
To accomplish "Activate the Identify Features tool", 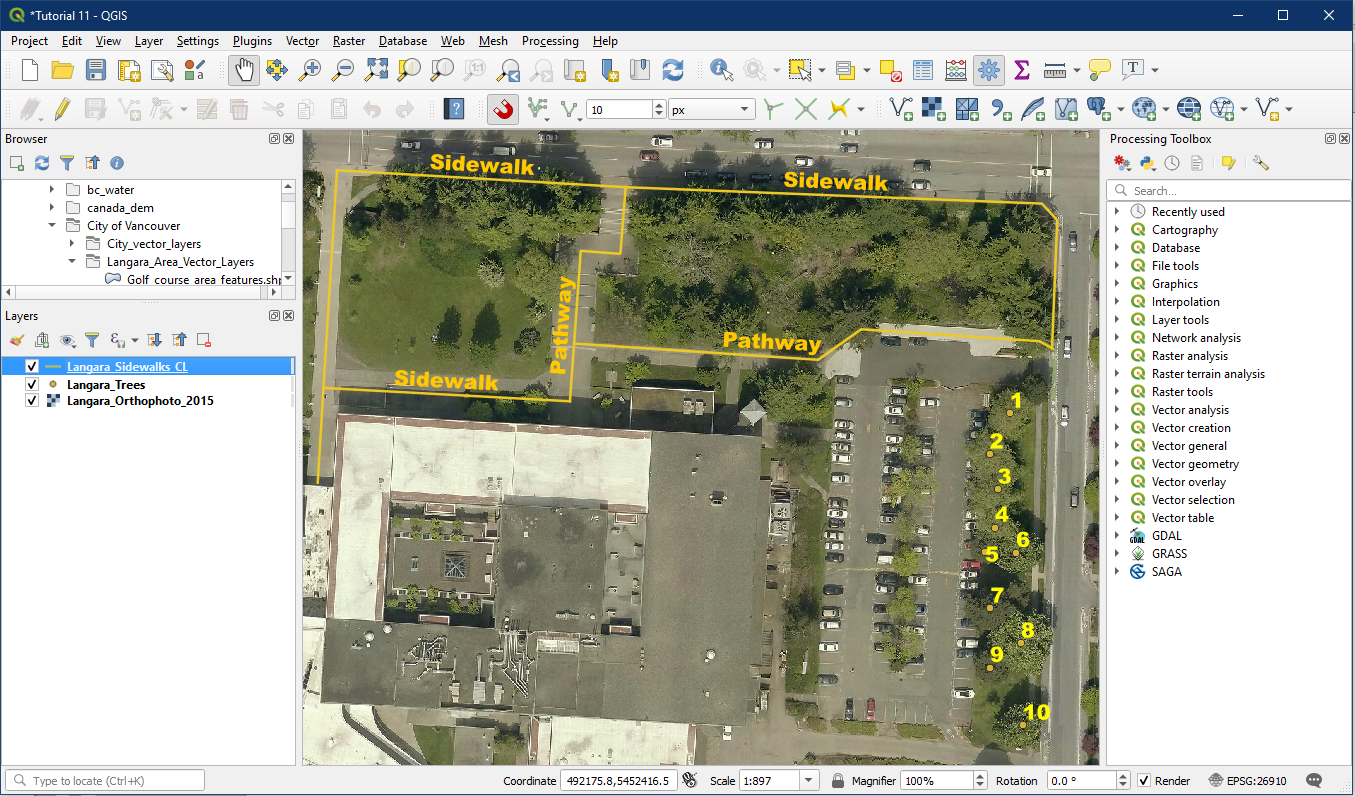I will point(720,70).
